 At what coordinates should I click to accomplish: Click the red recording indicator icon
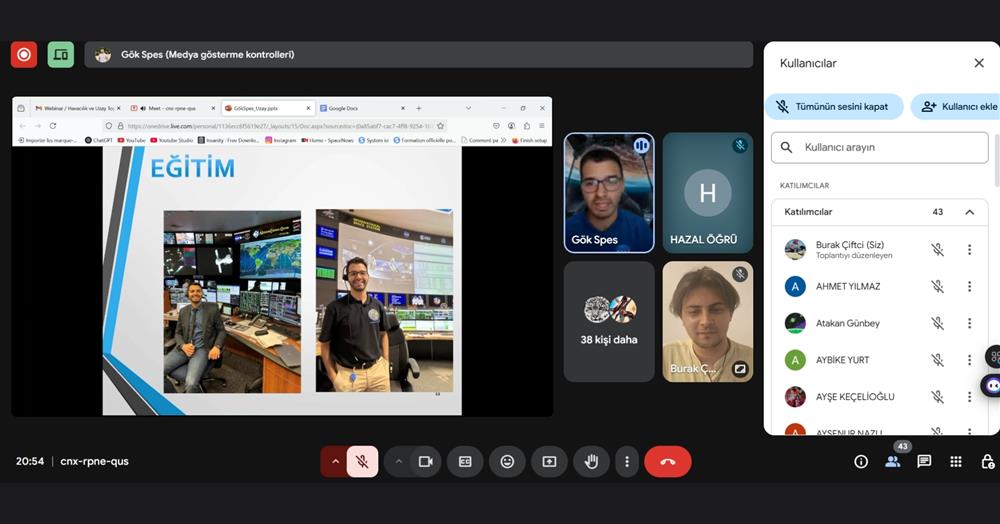(24, 55)
